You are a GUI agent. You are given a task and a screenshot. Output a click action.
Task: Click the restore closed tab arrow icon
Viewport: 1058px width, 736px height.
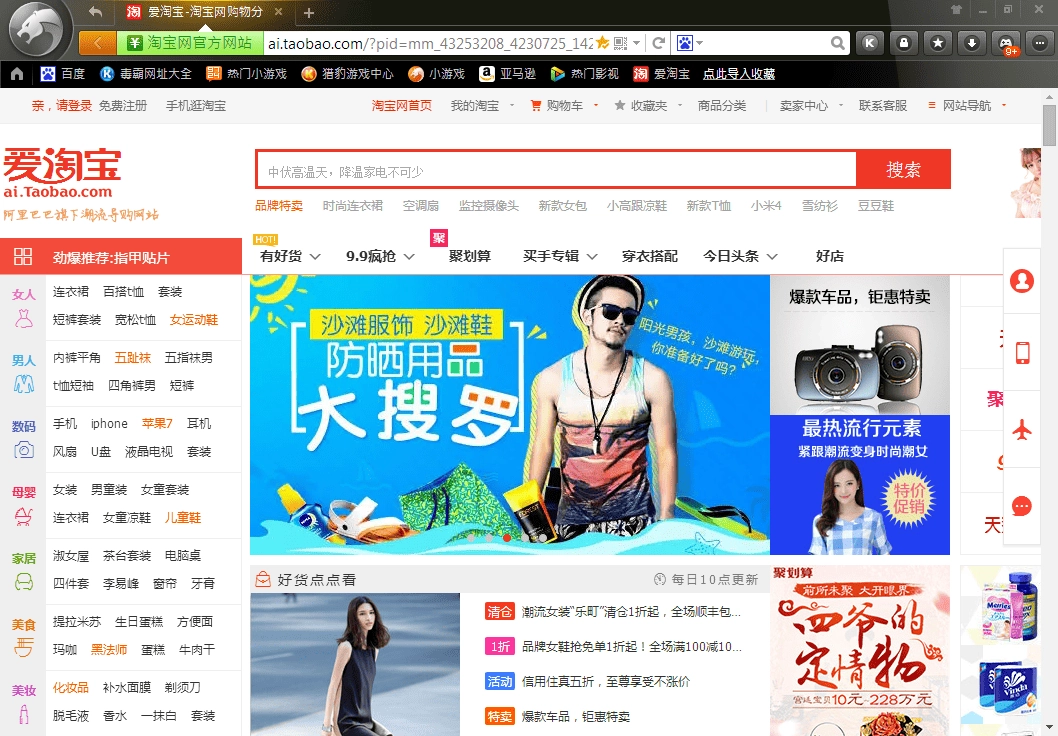click(x=96, y=11)
